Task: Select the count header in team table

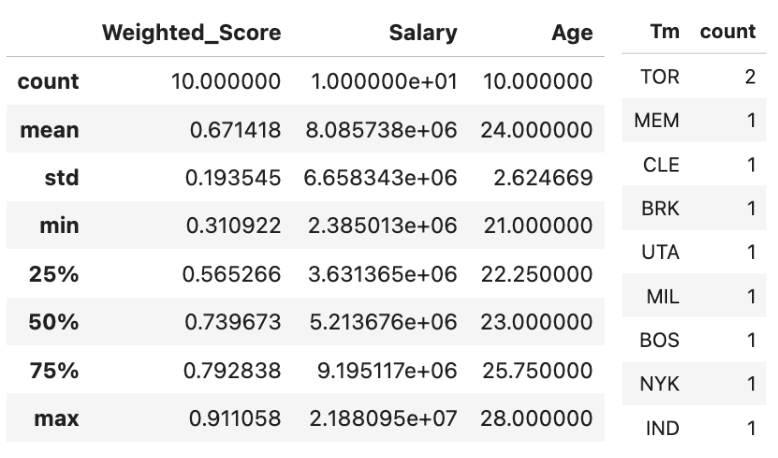Action: pyautogui.click(x=727, y=31)
